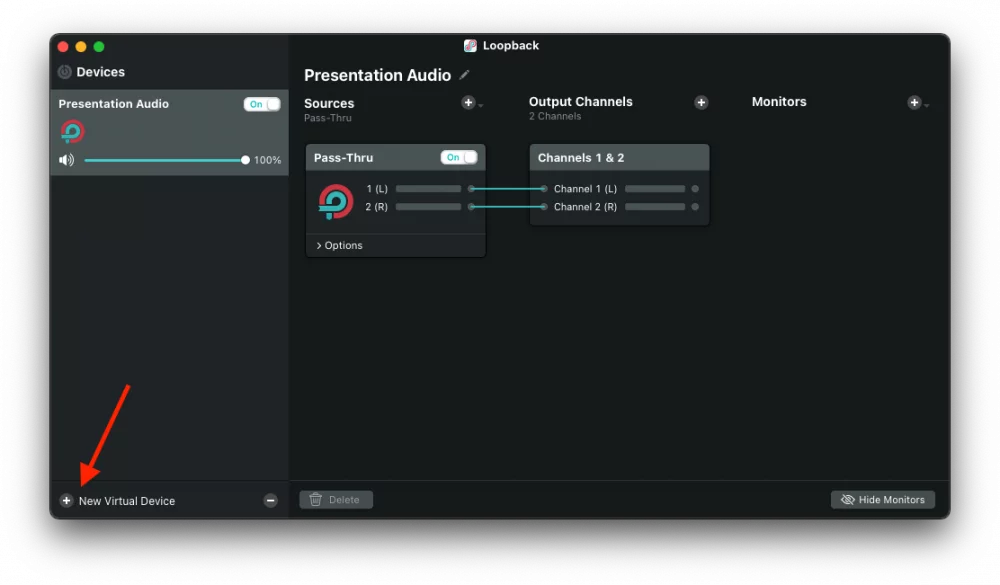Click the Pass-Thru 1 (L) output connector dot
The height and width of the screenshot is (585, 1000).
click(471, 189)
